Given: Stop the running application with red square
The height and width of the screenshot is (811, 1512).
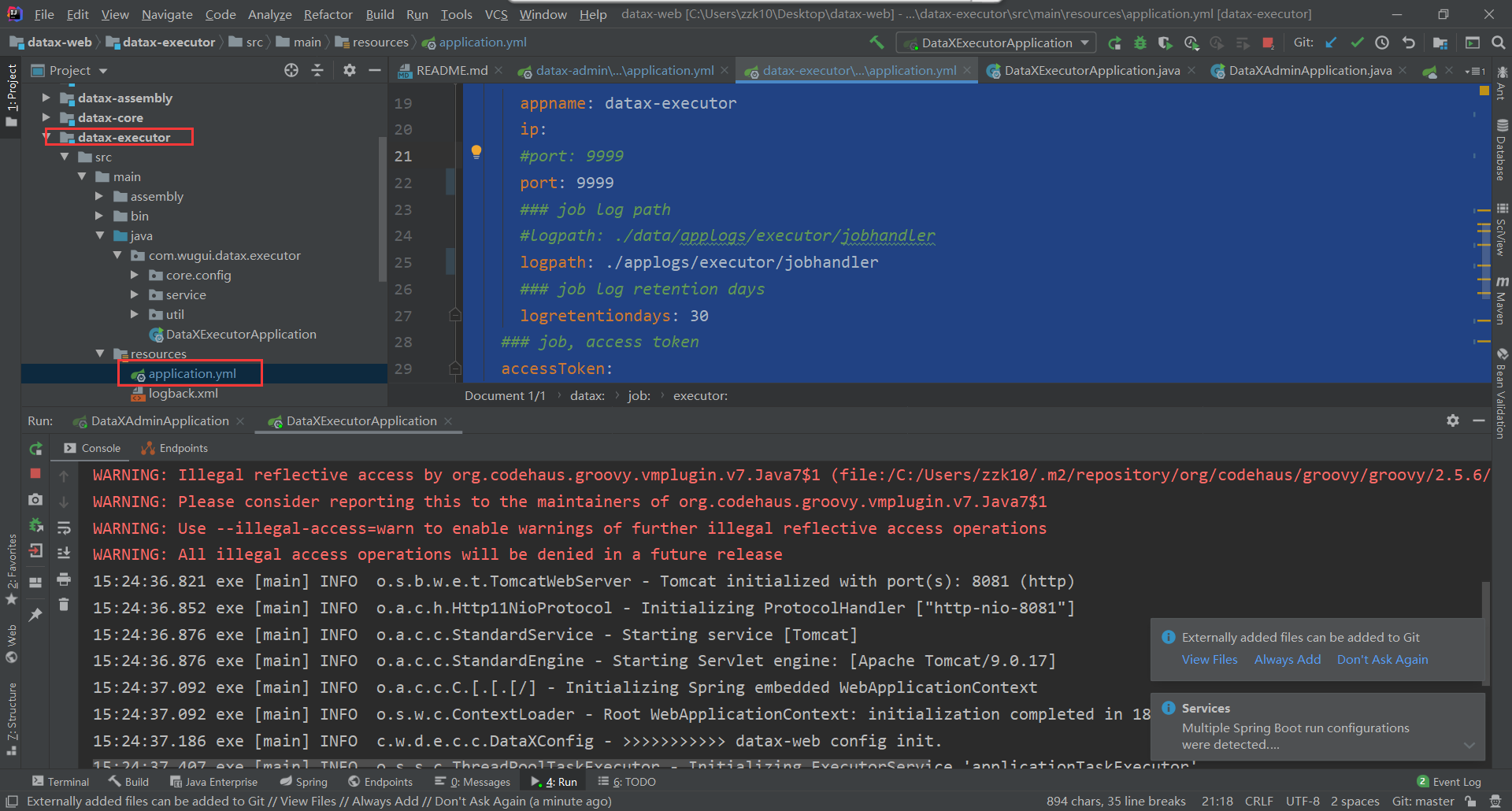Looking at the screenshot, I should click(x=1268, y=43).
